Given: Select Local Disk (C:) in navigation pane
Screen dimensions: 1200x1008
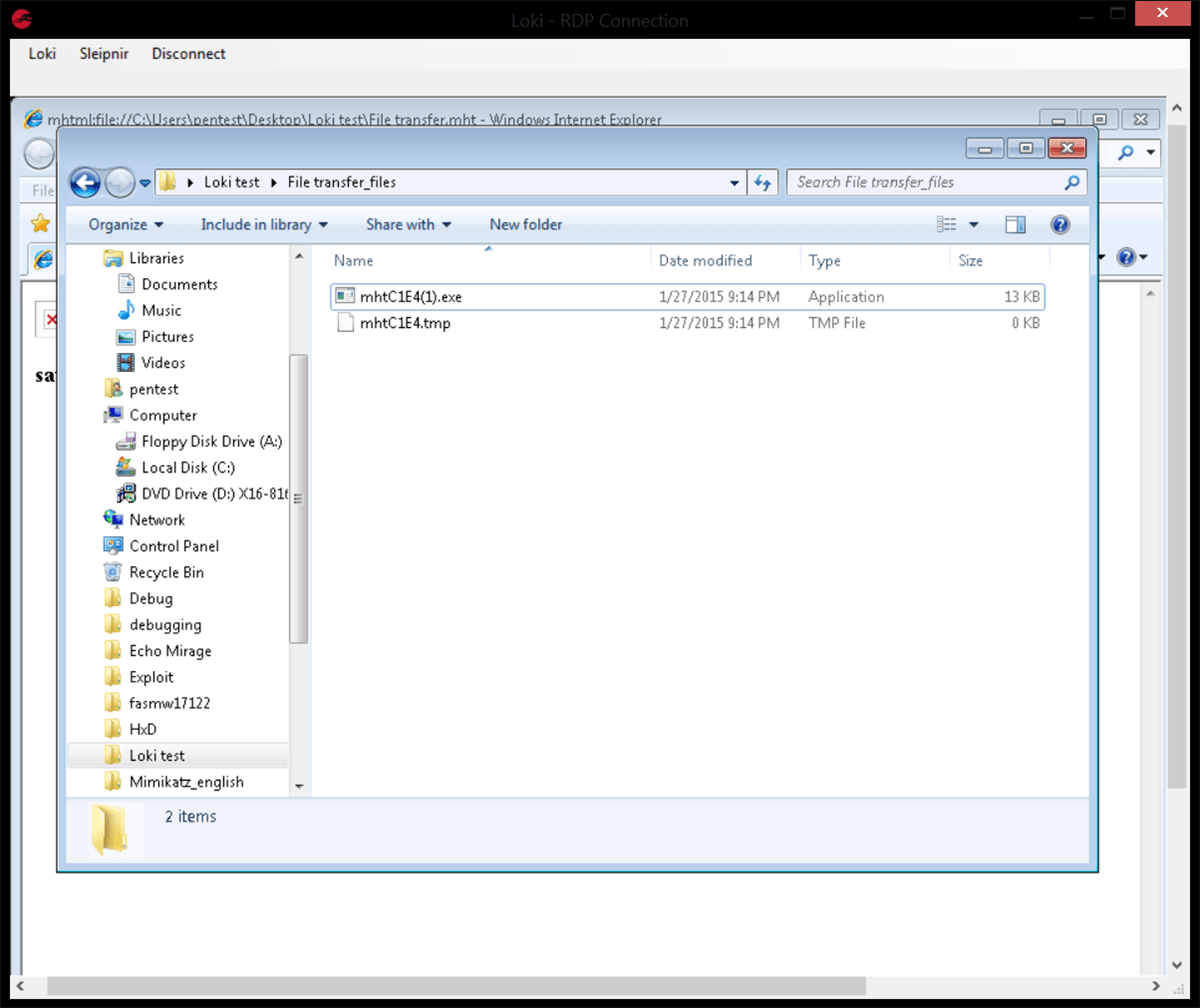Looking at the screenshot, I should (188, 468).
